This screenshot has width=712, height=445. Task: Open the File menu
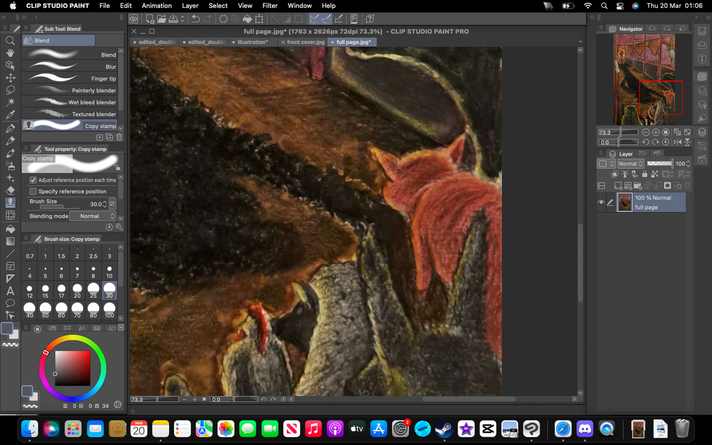click(x=104, y=6)
